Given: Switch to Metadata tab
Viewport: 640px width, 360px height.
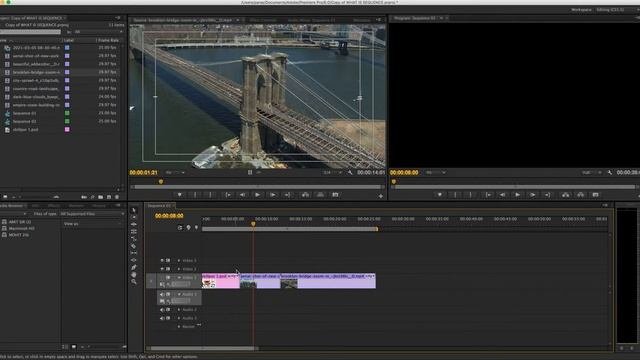Looking at the screenshot, I should (x=362, y=20).
